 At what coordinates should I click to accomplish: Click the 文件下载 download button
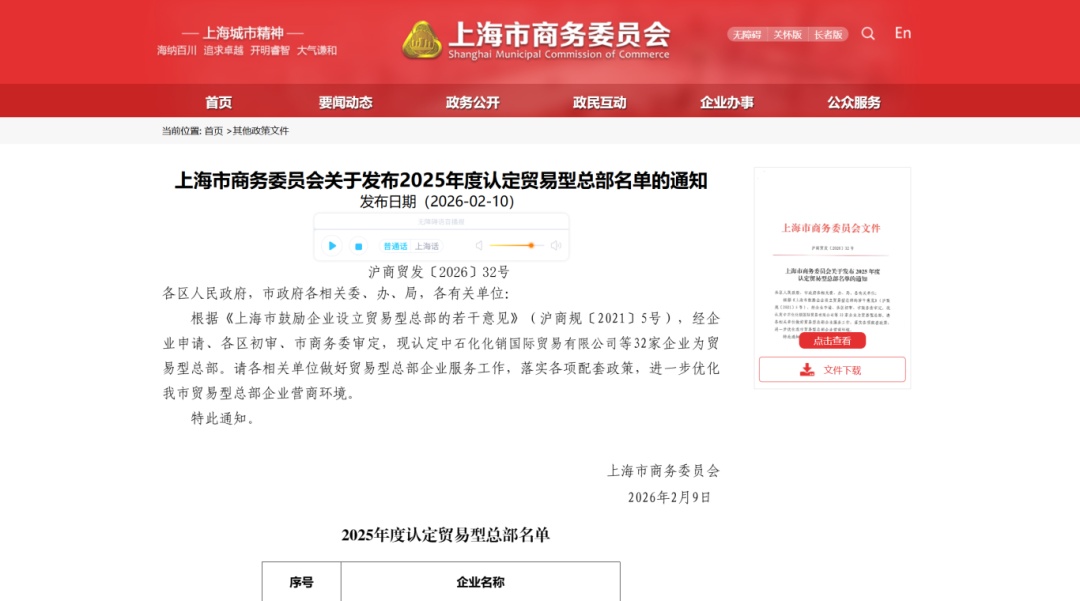coord(832,370)
